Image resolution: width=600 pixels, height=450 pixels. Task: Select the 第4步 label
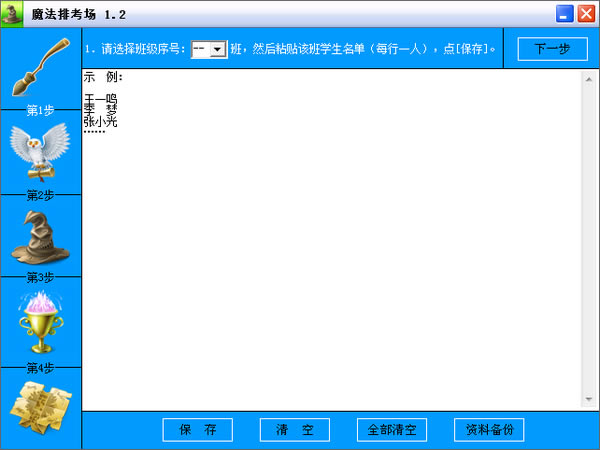point(40,367)
